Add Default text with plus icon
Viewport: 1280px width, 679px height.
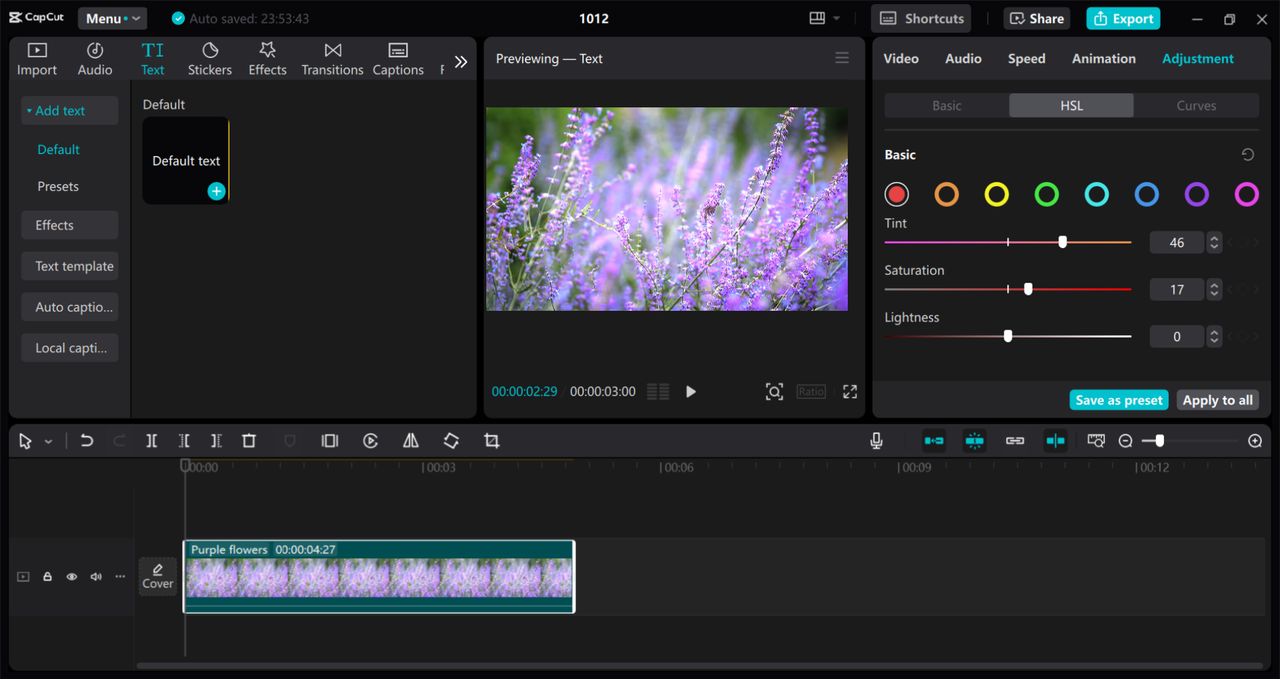click(x=216, y=191)
